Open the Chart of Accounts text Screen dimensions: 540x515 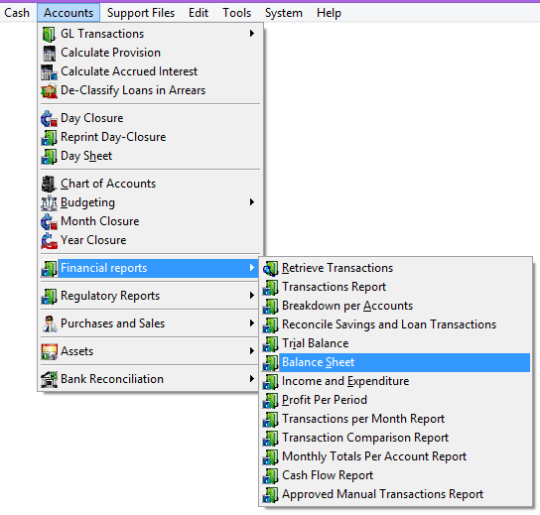point(108,184)
